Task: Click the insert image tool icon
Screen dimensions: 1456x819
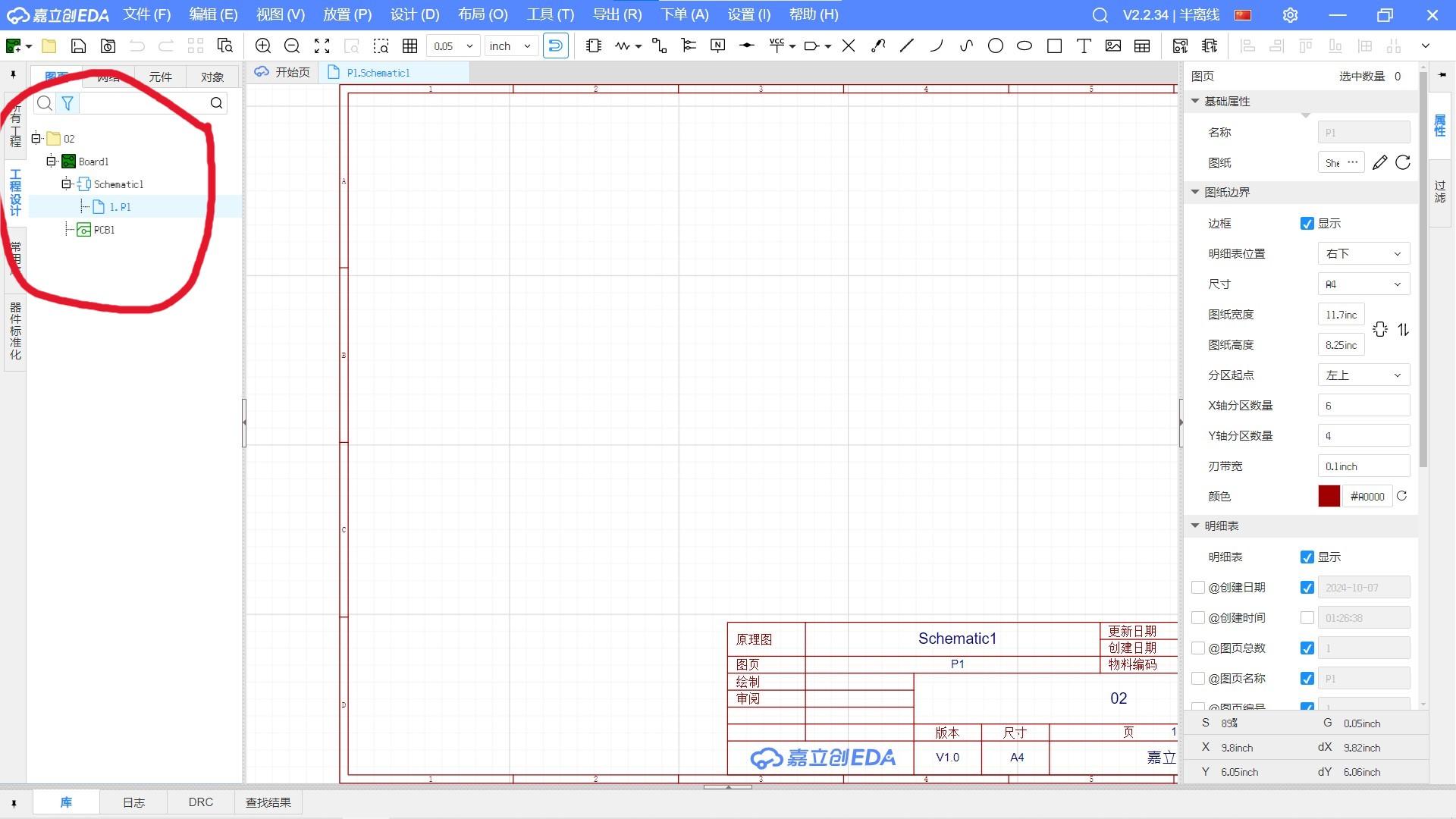Action: (1112, 46)
